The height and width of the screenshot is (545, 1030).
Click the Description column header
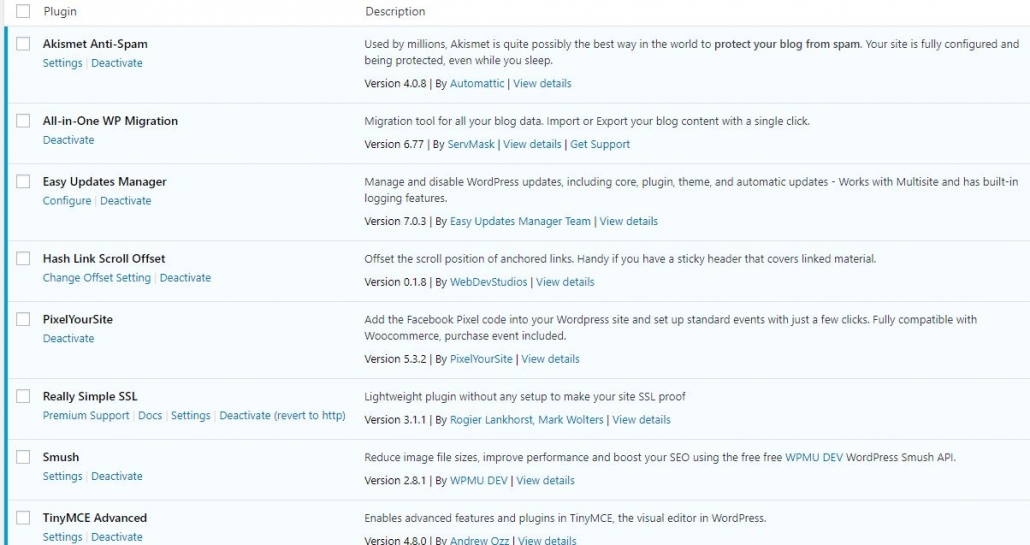tap(395, 12)
